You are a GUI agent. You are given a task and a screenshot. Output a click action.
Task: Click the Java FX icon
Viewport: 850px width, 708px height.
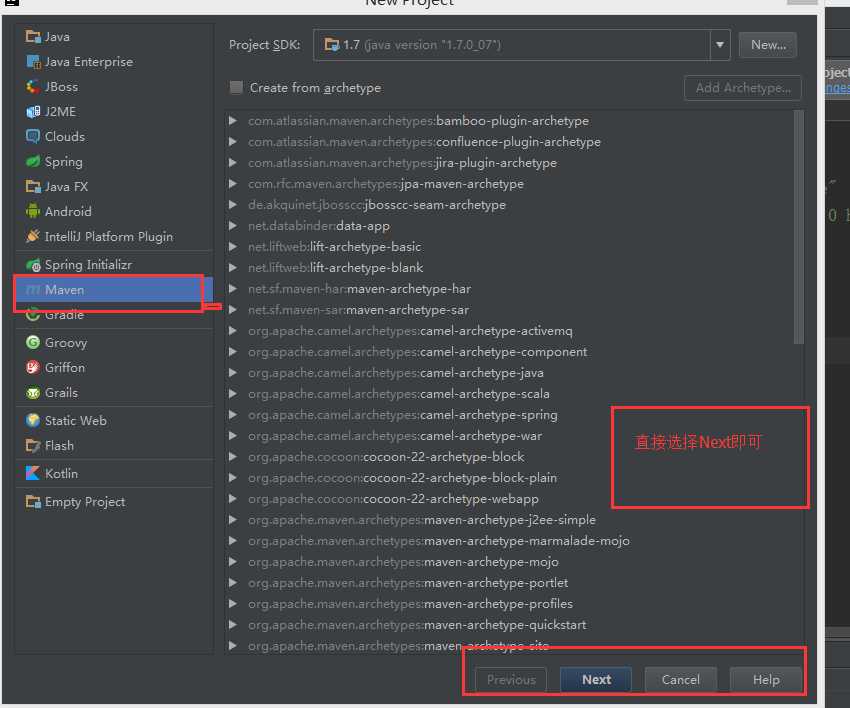pyautogui.click(x=33, y=186)
